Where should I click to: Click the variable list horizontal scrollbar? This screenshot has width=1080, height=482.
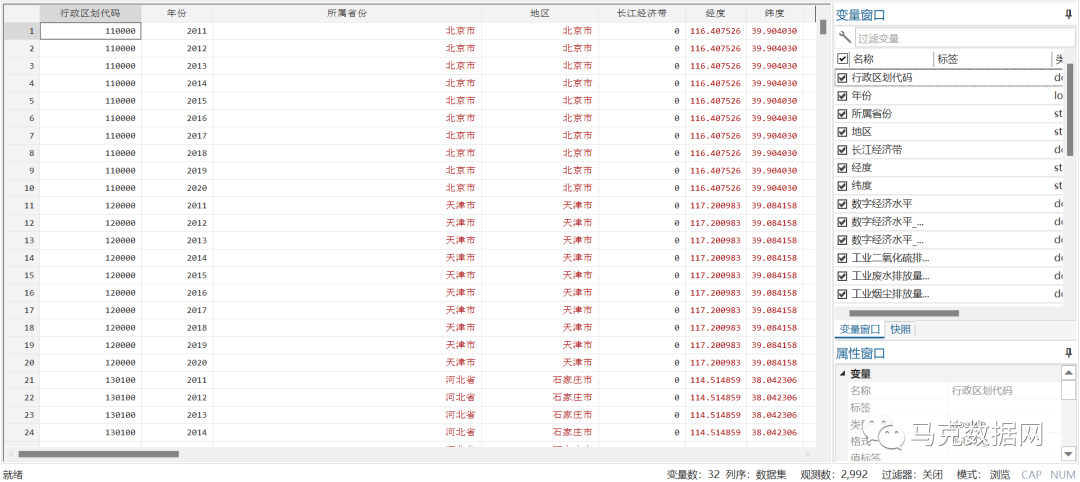[x=905, y=313]
